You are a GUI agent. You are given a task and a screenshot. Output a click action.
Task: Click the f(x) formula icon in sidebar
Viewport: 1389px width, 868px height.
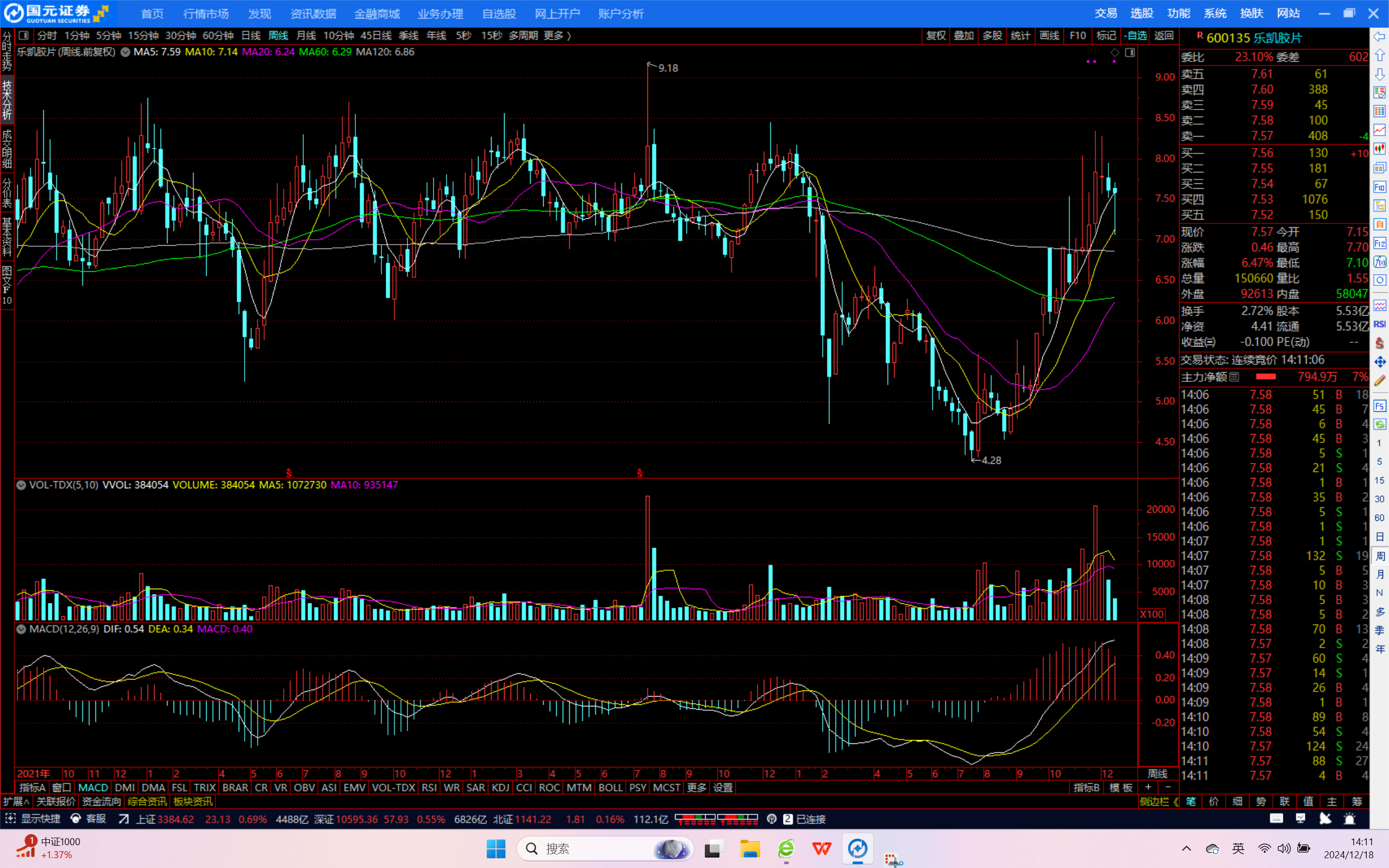tap(1379, 262)
